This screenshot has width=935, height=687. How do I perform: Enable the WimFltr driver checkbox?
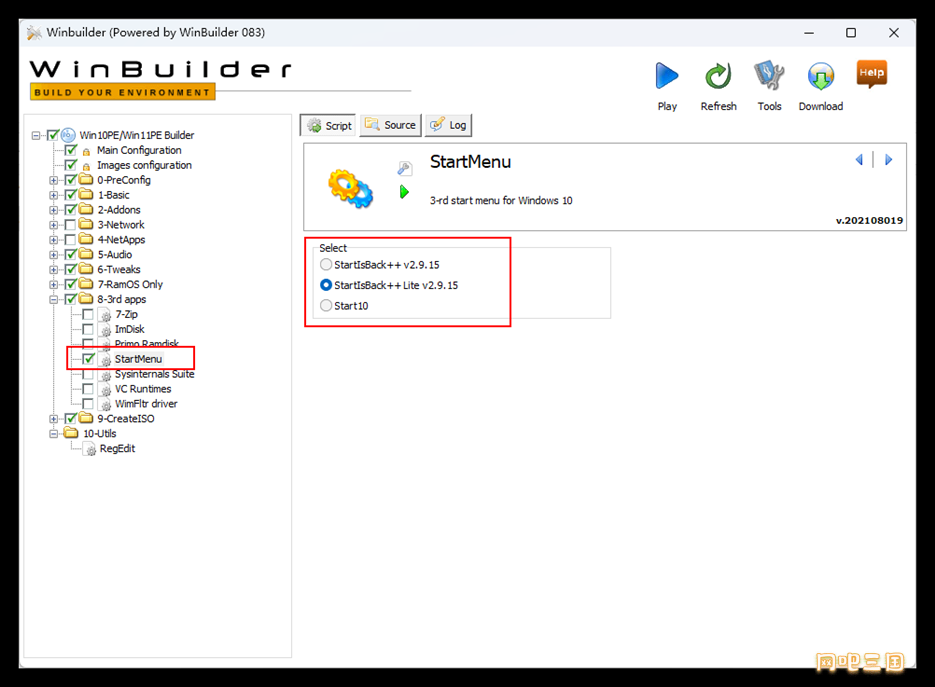[x=88, y=403]
